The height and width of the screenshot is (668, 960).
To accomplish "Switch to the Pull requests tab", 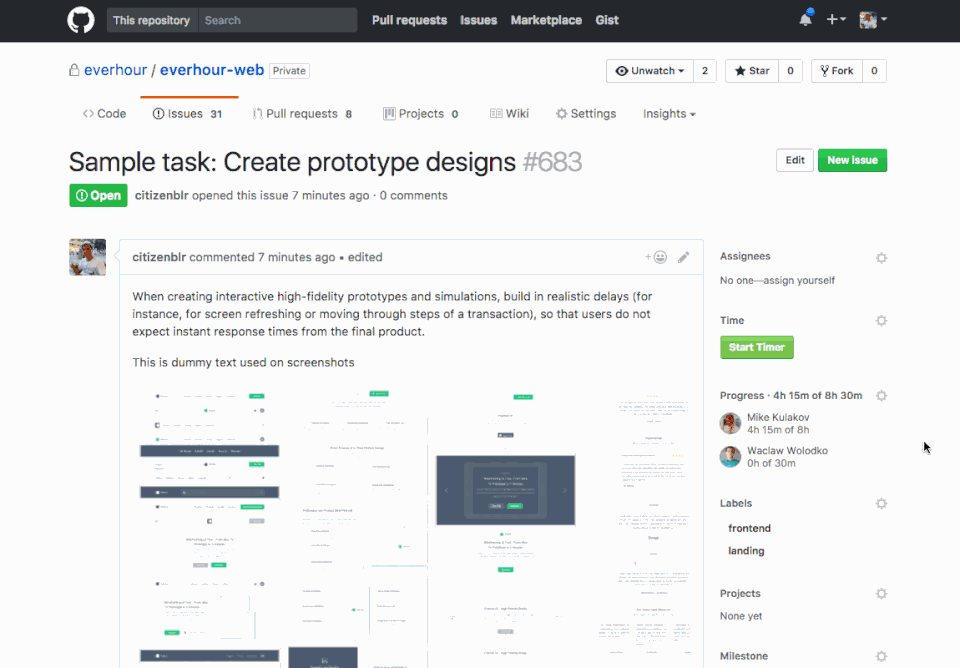I will click(x=302, y=114).
